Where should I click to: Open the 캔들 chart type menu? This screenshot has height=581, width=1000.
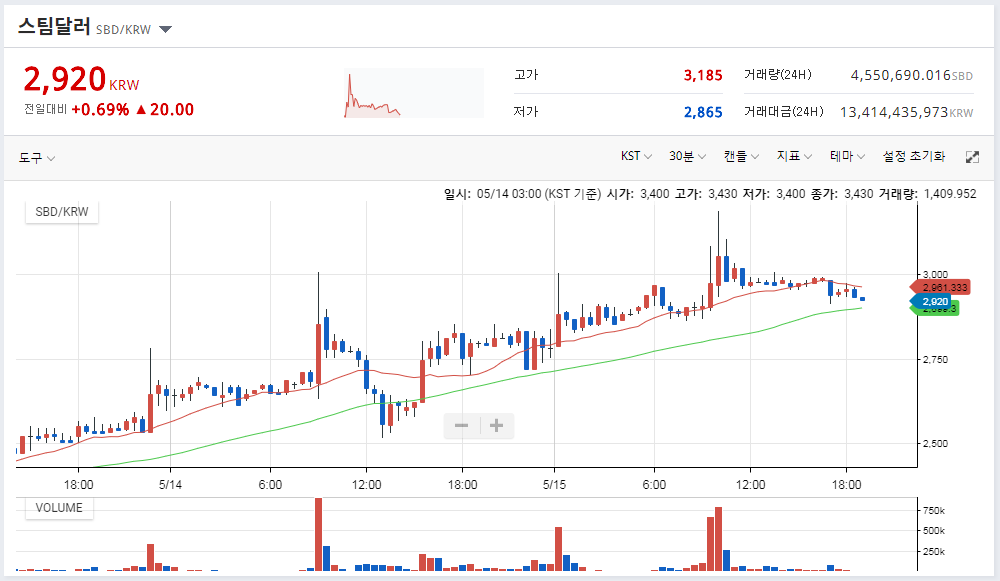740,156
